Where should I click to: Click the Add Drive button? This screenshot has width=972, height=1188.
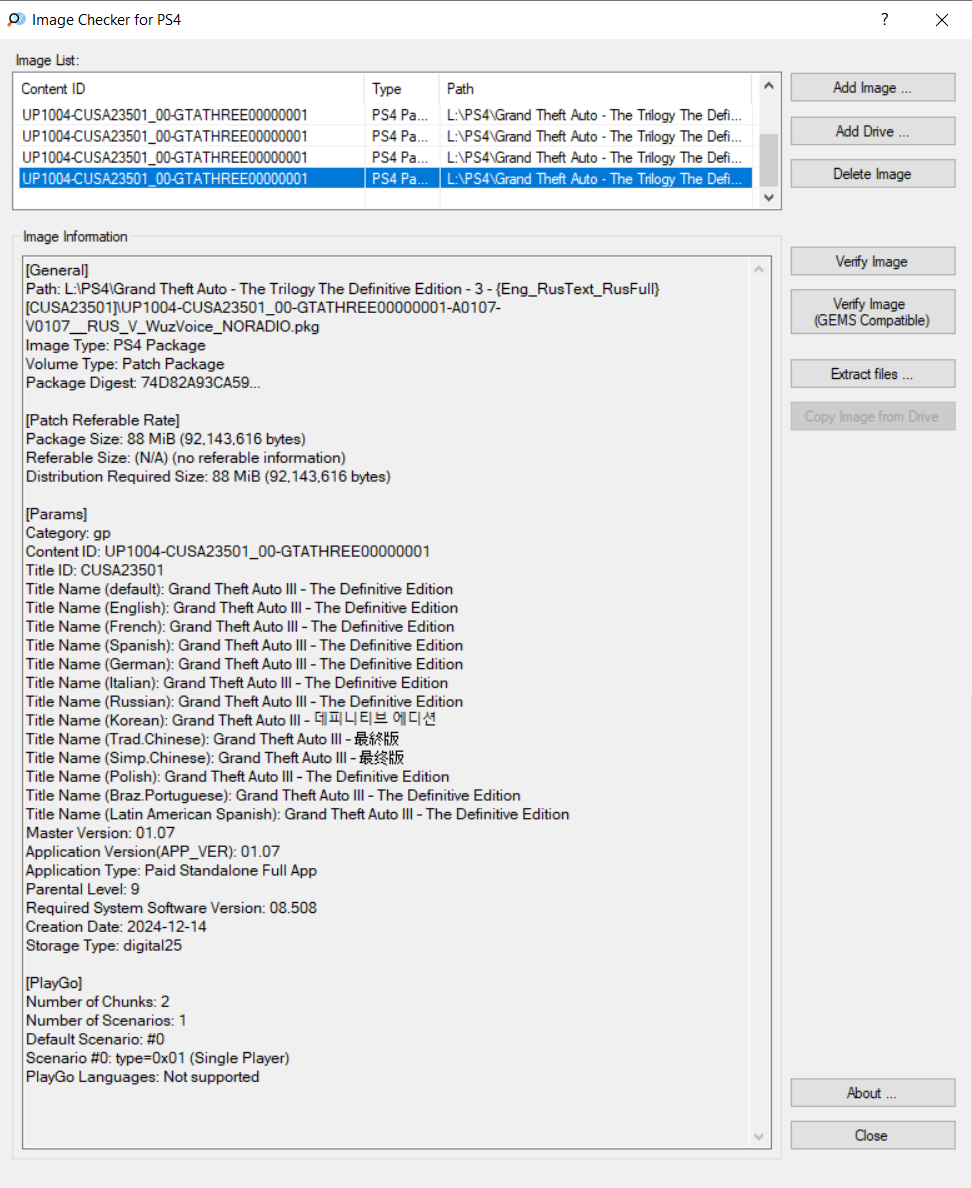coord(873,131)
